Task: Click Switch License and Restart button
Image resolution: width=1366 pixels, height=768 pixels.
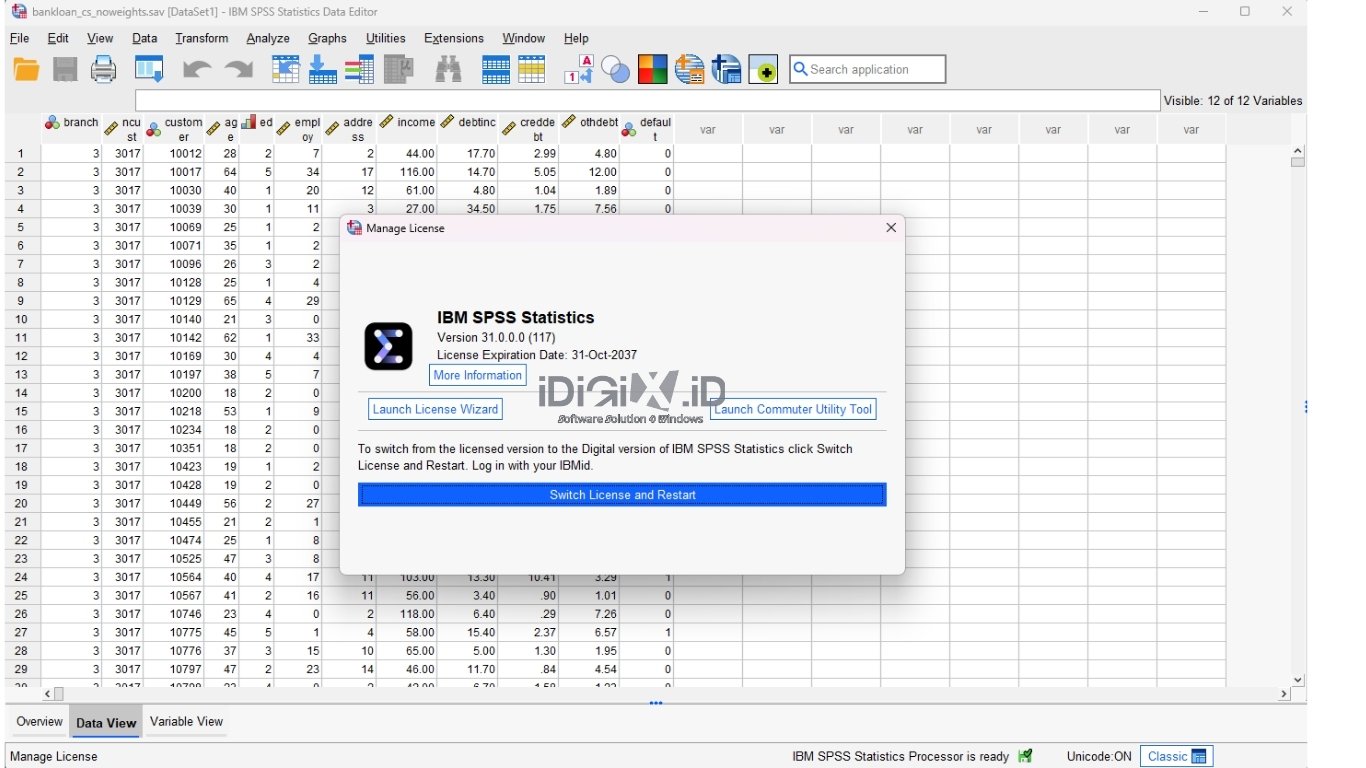Action: pos(622,495)
